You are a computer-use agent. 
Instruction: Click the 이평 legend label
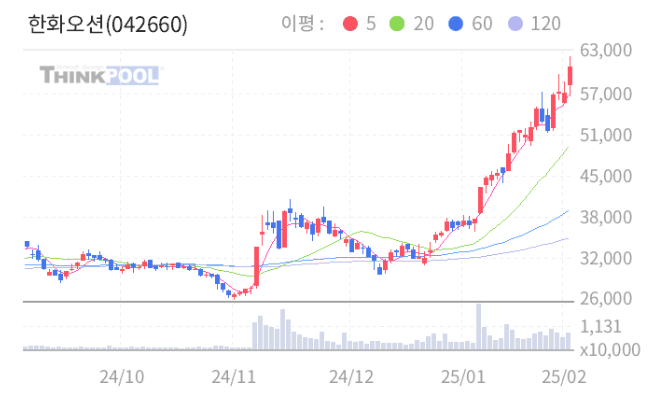pos(302,23)
